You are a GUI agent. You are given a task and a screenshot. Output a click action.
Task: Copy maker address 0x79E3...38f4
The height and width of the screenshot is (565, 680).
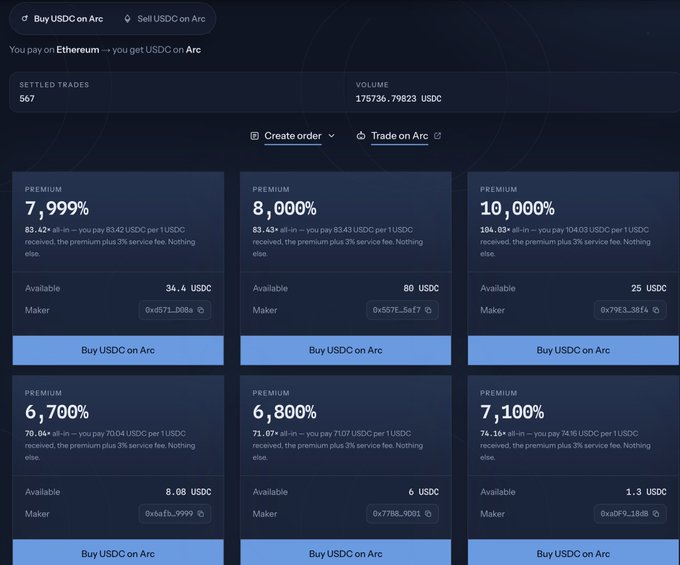656,310
